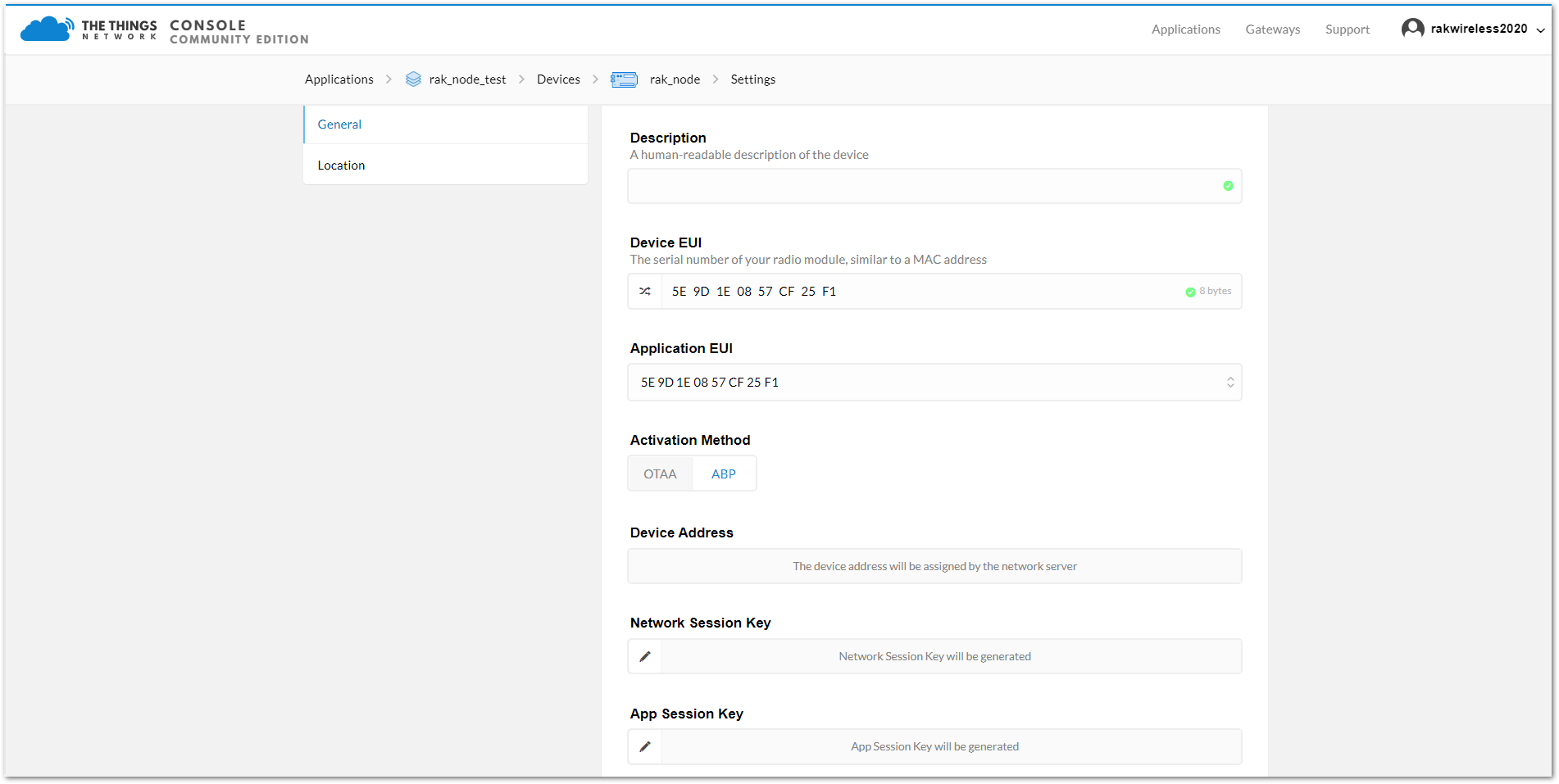The width and height of the screenshot is (1559, 784).
Task: Open Support in the top navigation
Action: (1347, 29)
